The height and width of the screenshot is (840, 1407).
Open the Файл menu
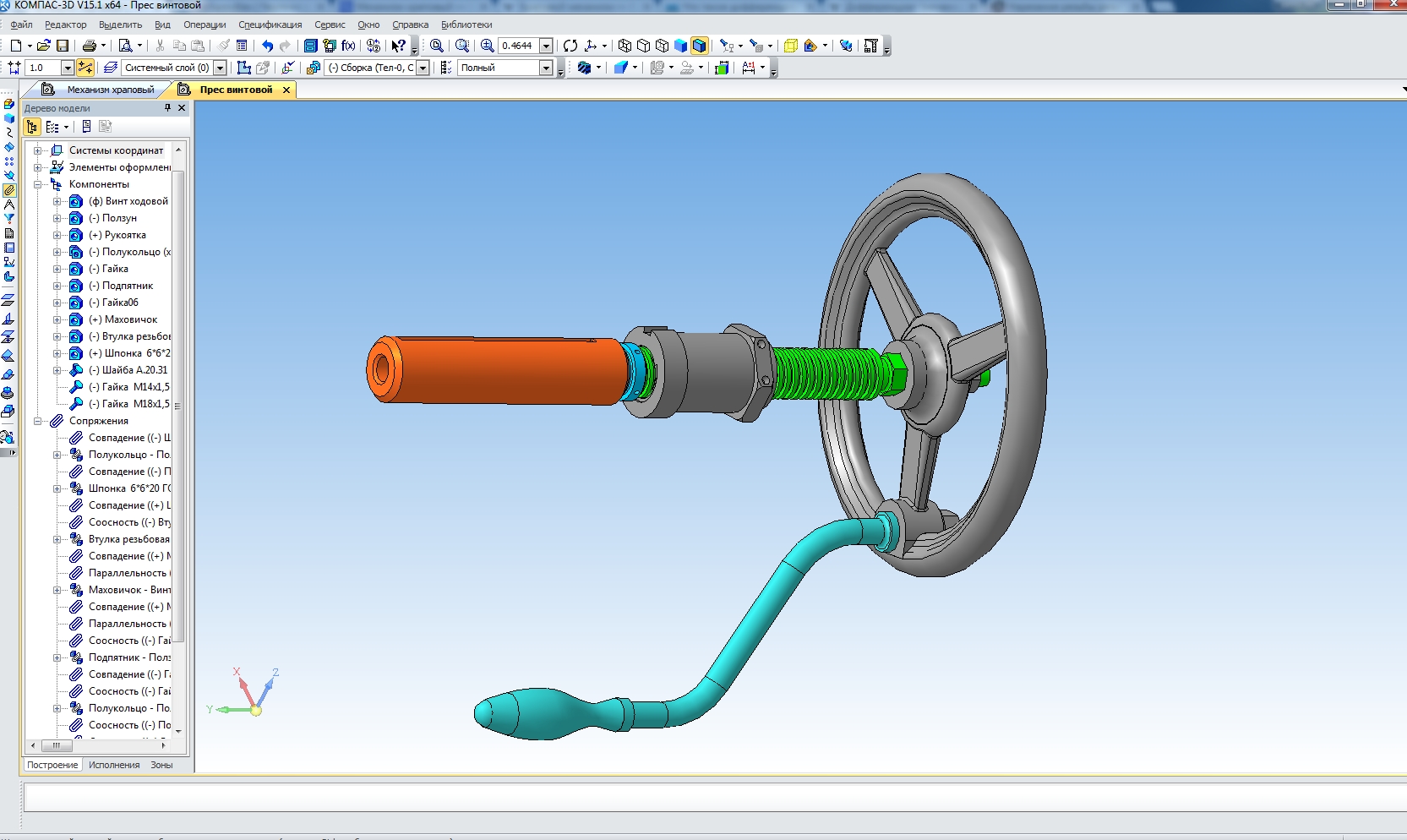[x=21, y=25]
